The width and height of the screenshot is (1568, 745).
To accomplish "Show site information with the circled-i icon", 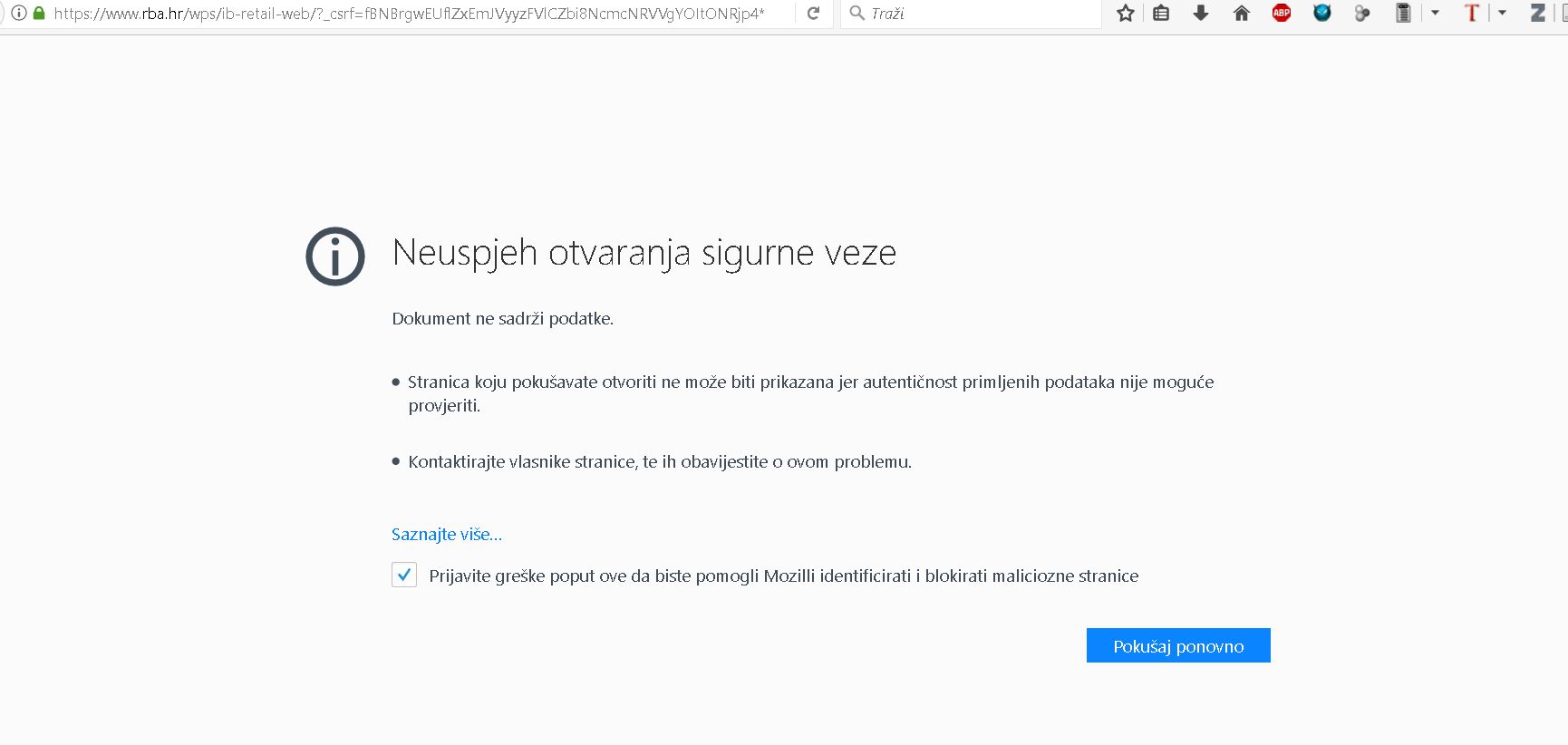I will pos(18,14).
